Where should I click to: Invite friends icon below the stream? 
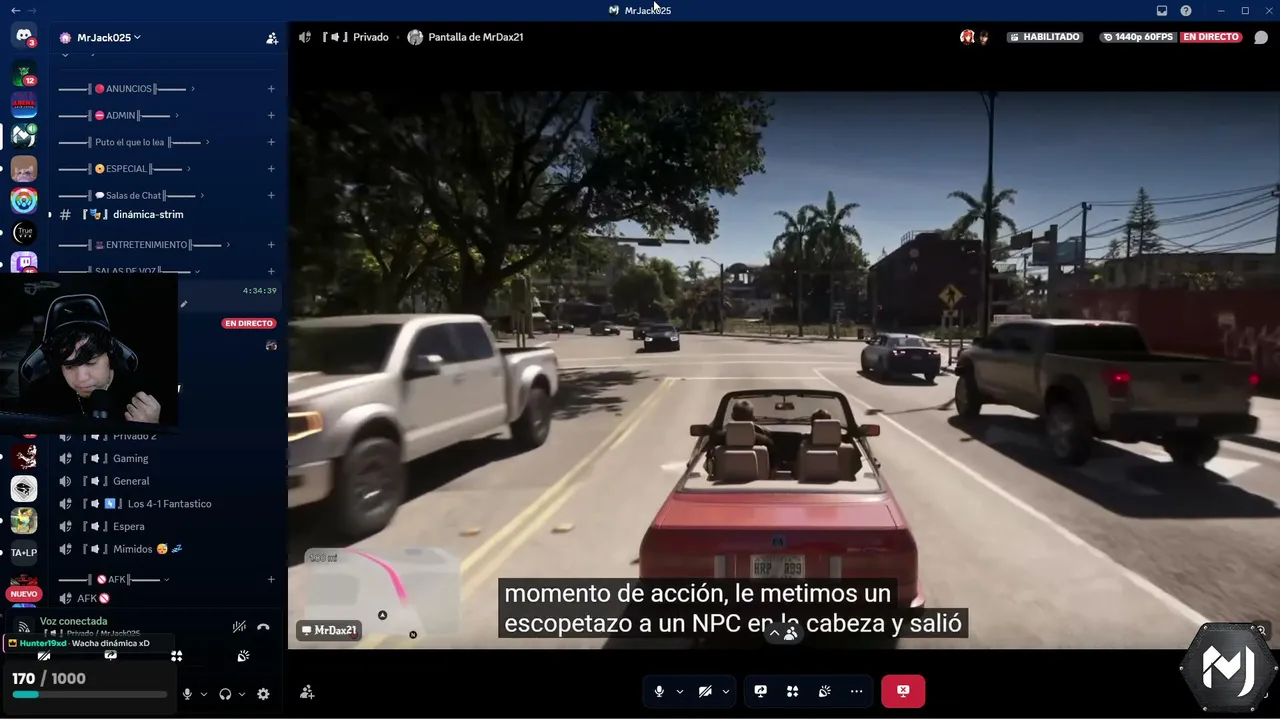coord(307,692)
